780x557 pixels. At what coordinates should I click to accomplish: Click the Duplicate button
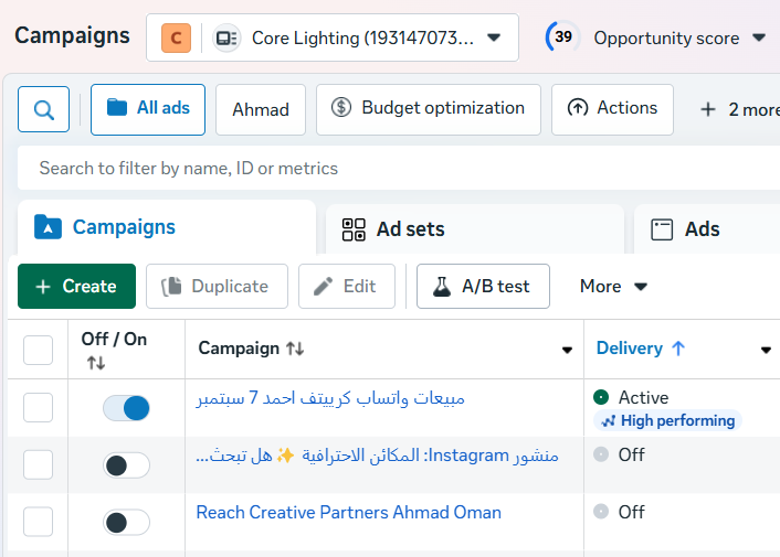click(x=217, y=286)
